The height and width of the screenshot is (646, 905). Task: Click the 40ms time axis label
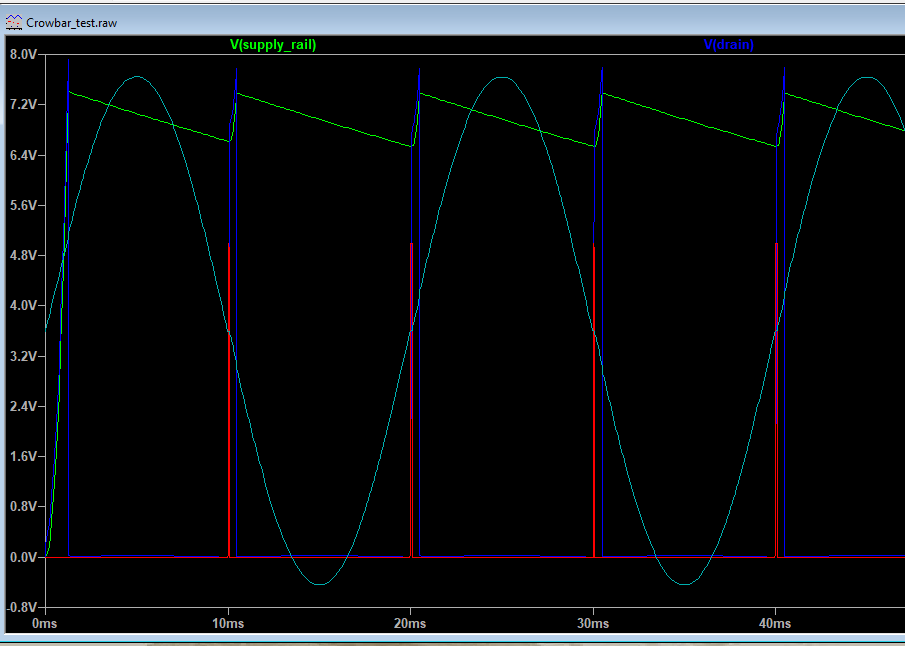click(x=775, y=624)
